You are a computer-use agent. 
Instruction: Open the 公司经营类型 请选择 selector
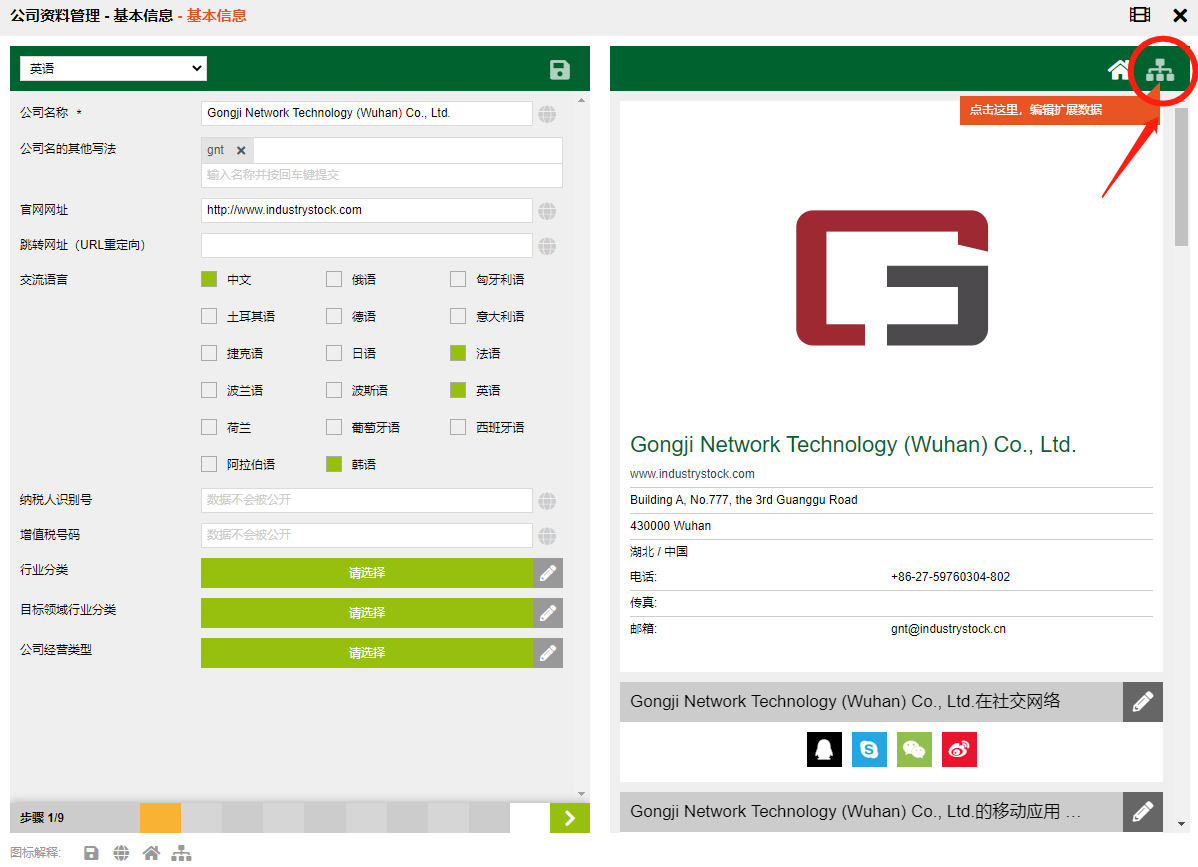[x=367, y=653]
